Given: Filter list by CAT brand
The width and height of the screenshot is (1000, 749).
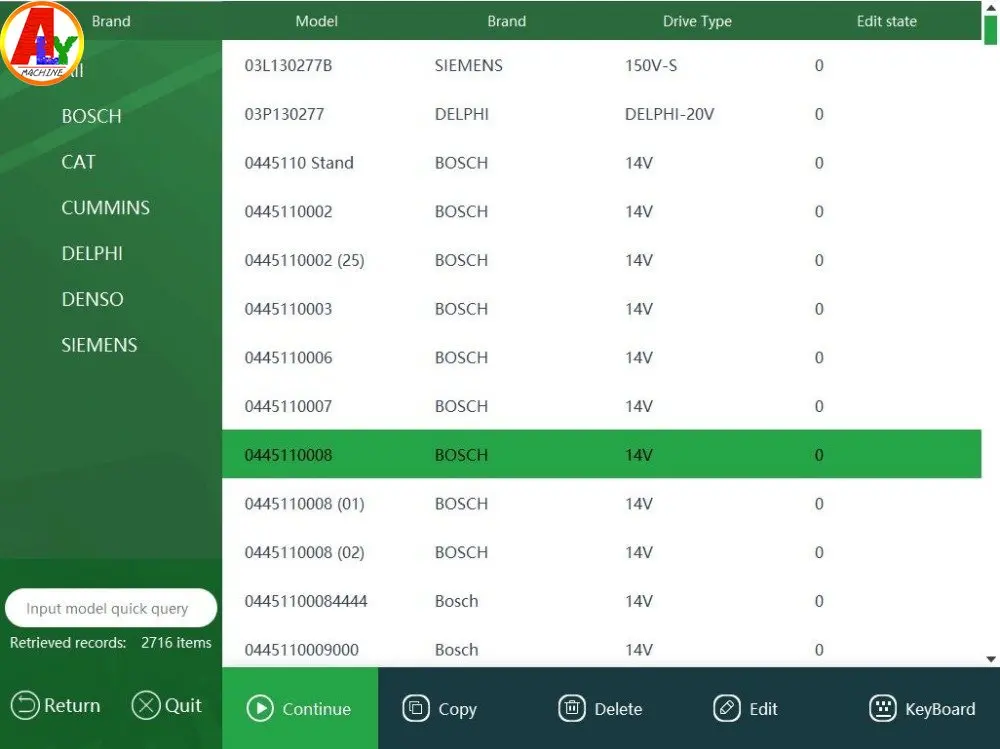Looking at the screenshot, I should pos(78,162).
